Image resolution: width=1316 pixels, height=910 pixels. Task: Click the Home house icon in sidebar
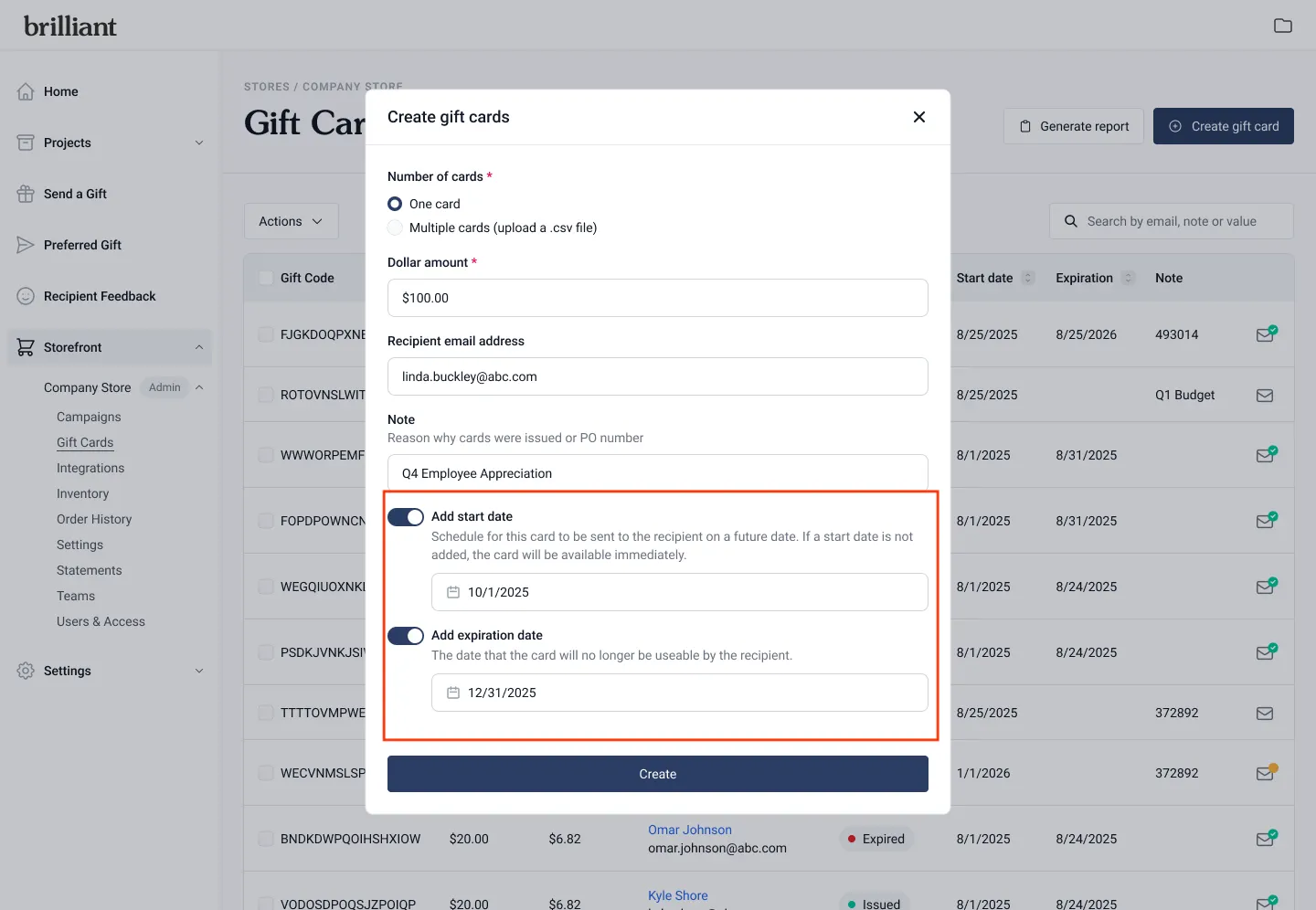(x=26, y=91)
